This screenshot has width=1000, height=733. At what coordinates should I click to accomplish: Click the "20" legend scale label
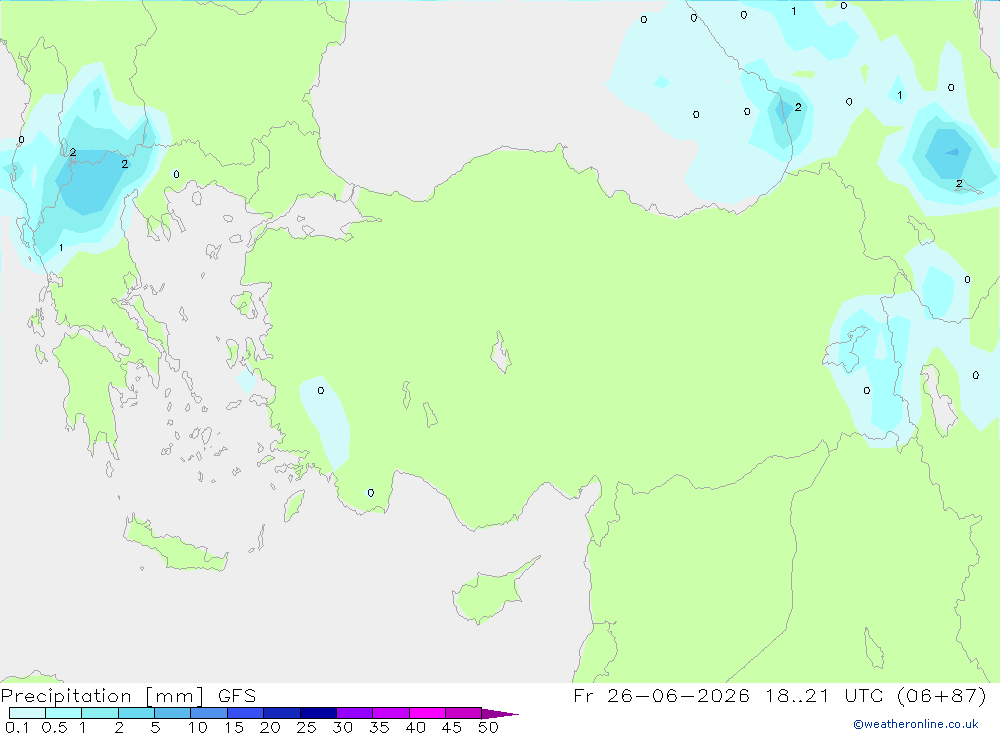pos(270,727)
